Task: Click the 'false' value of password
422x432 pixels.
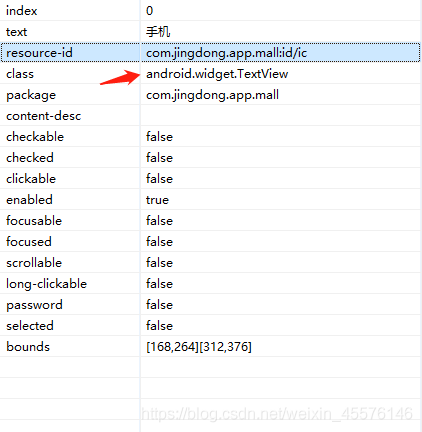Action: [x=159, y=305]
